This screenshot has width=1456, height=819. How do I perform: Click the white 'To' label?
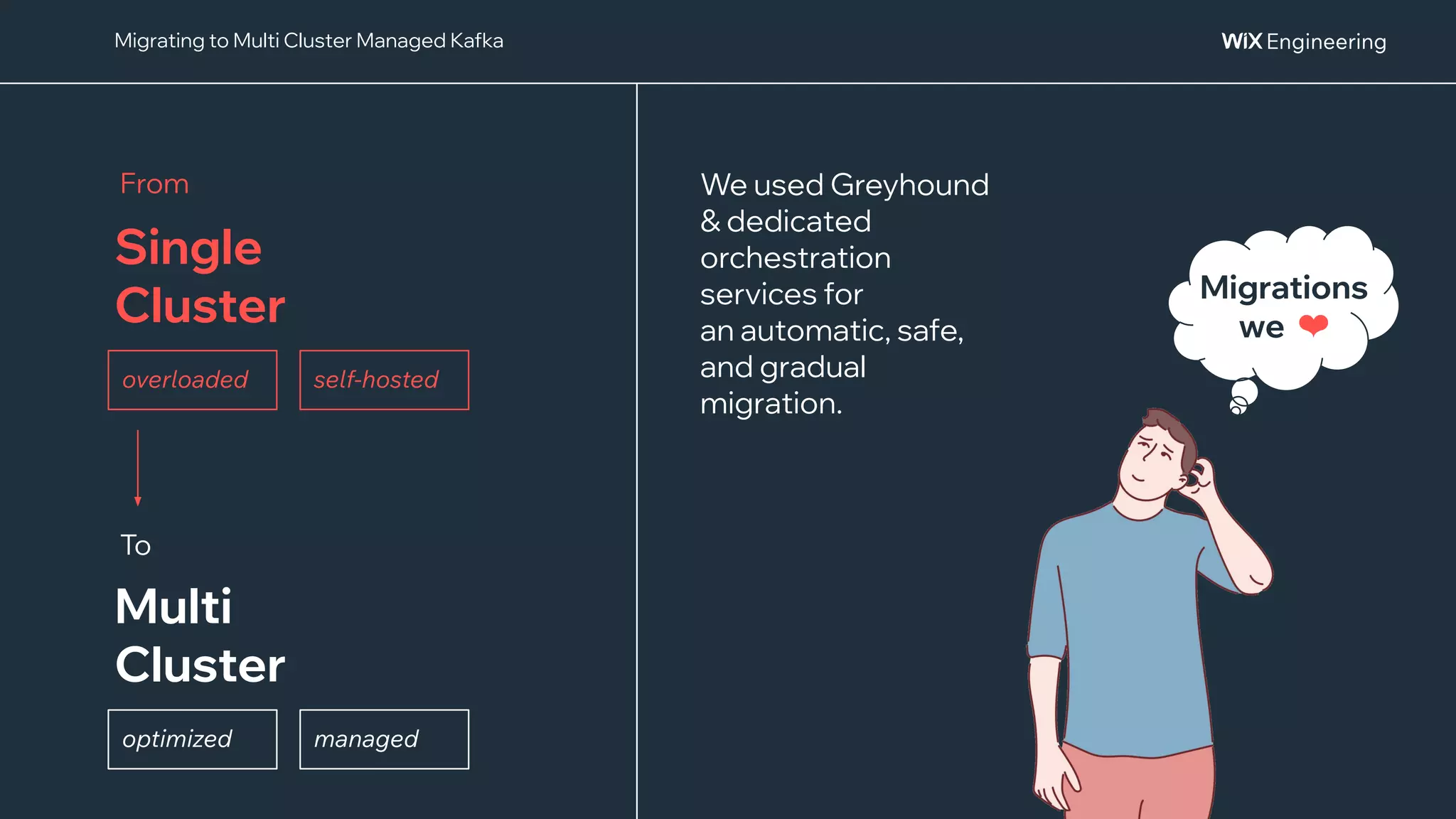tap(135, 546)
